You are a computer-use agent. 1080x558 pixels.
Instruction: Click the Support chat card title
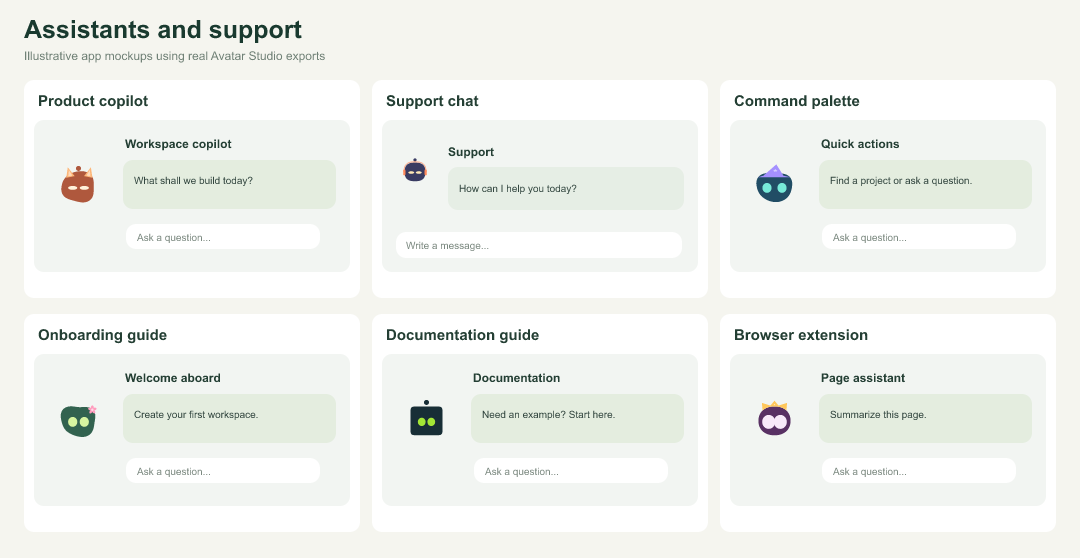coord(432,101)
